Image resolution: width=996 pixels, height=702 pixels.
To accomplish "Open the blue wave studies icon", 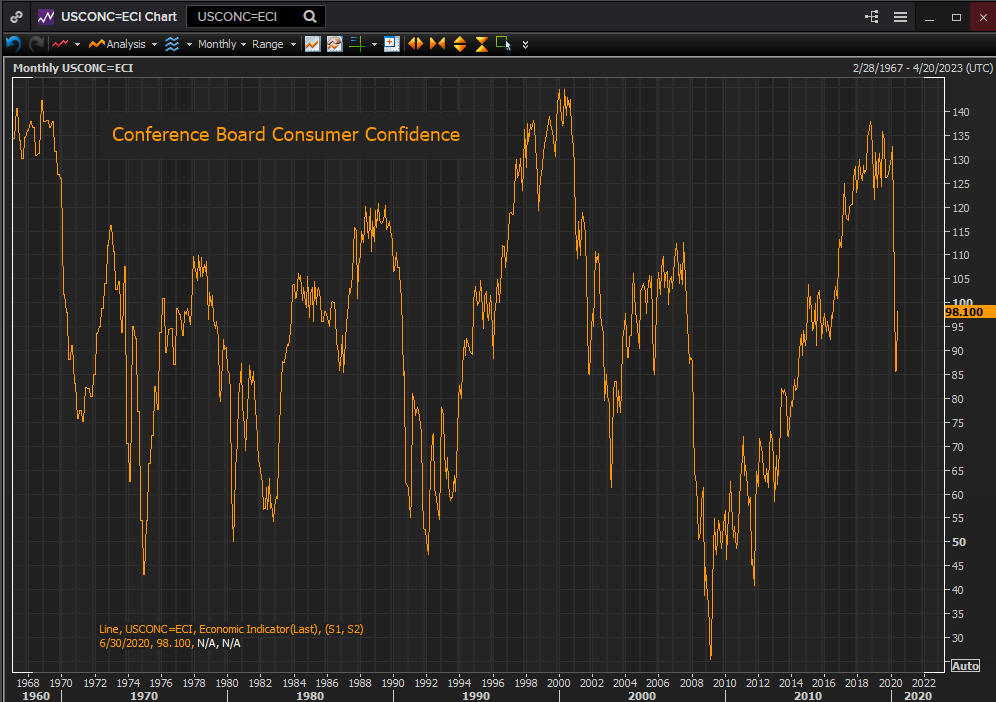I will point(172,44).
